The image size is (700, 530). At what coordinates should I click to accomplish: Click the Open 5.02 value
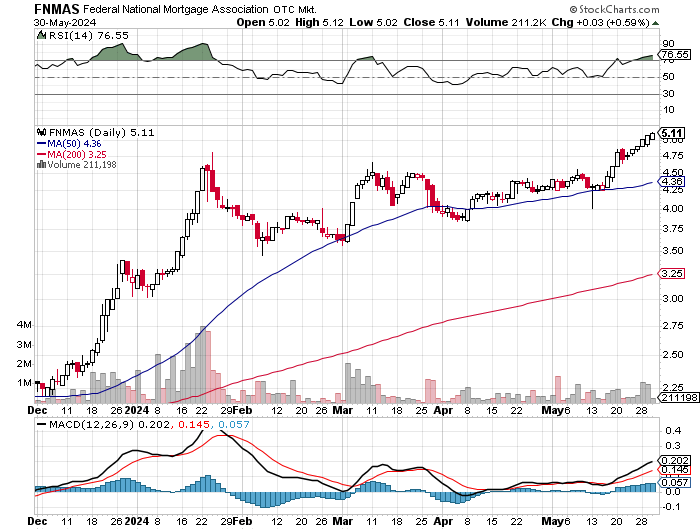click(x=263, y=22)
